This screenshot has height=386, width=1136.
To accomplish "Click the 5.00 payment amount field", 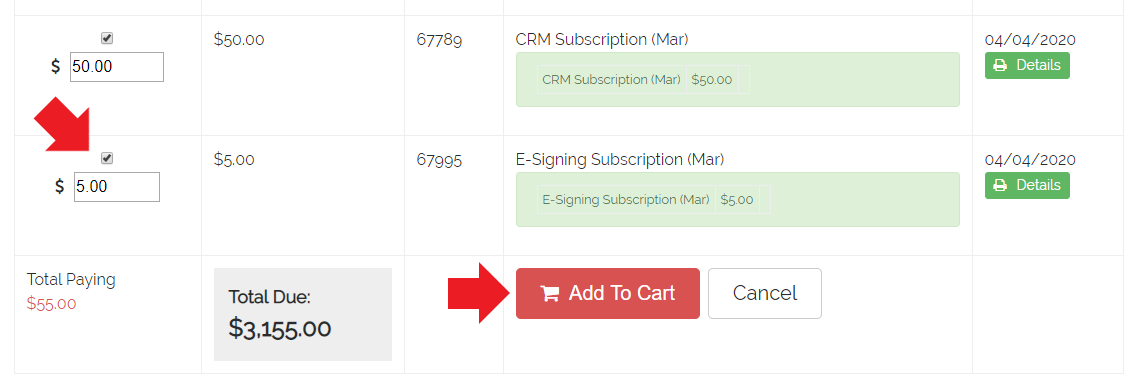I will (x=117, y=187).
